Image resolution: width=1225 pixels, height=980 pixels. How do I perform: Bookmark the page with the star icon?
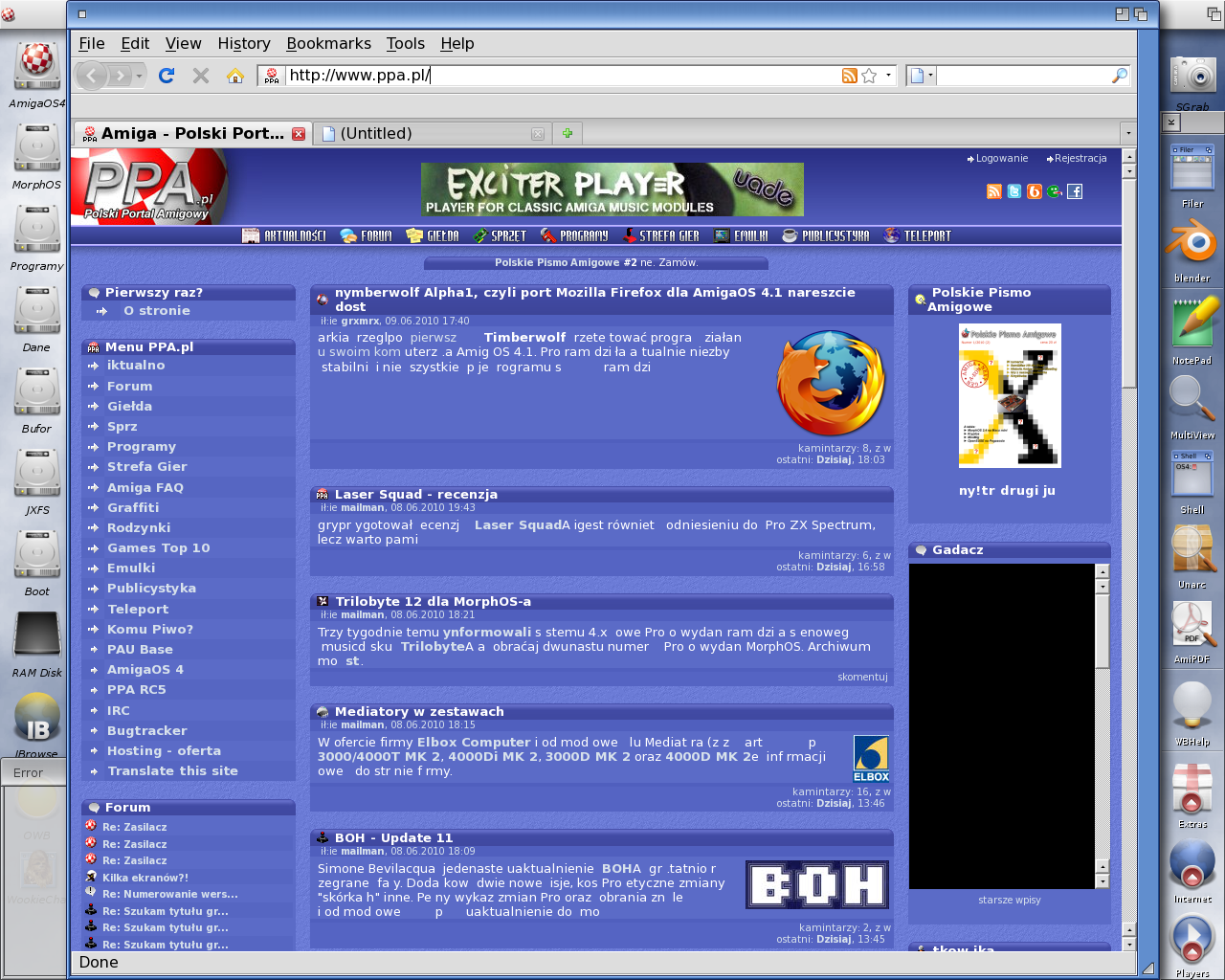(869, 76)
